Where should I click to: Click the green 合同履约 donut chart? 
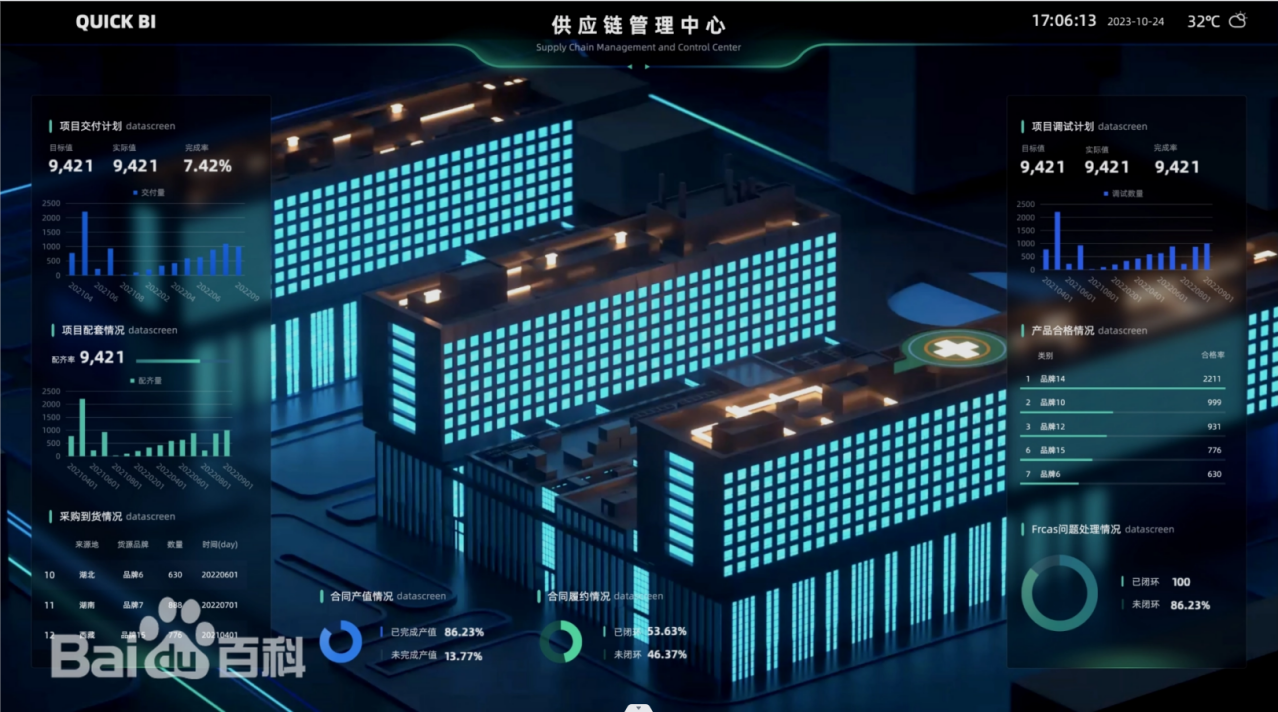pos(561,642)
